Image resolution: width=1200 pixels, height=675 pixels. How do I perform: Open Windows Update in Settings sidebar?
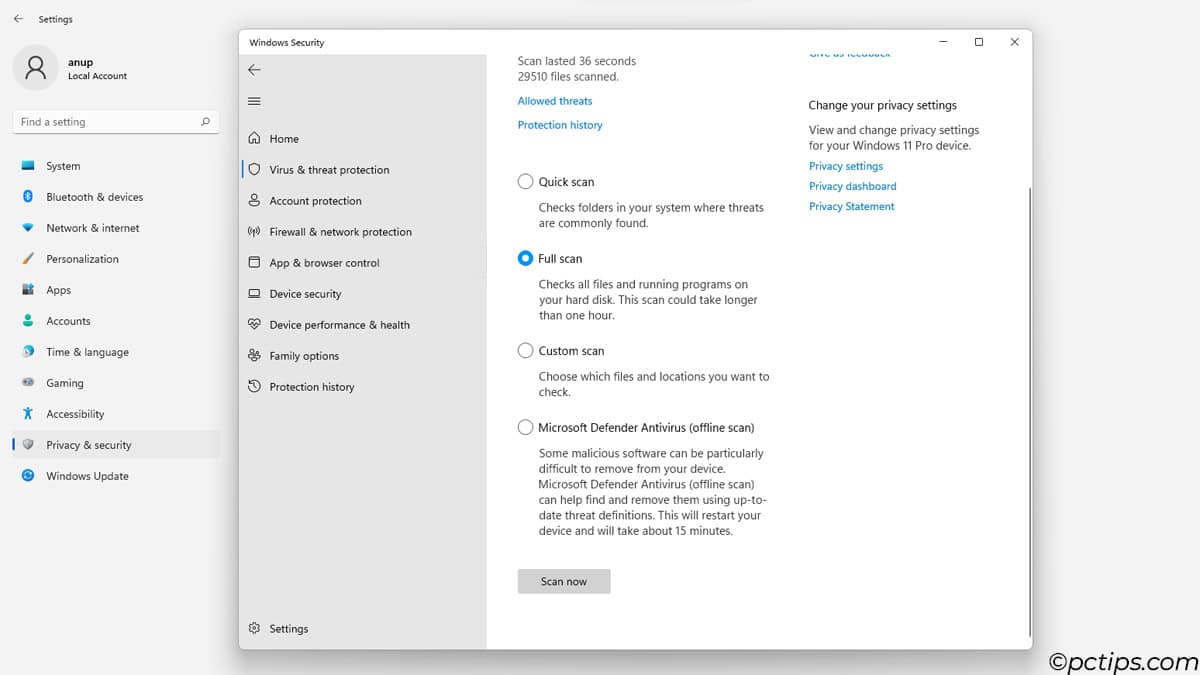pos(87,476)
